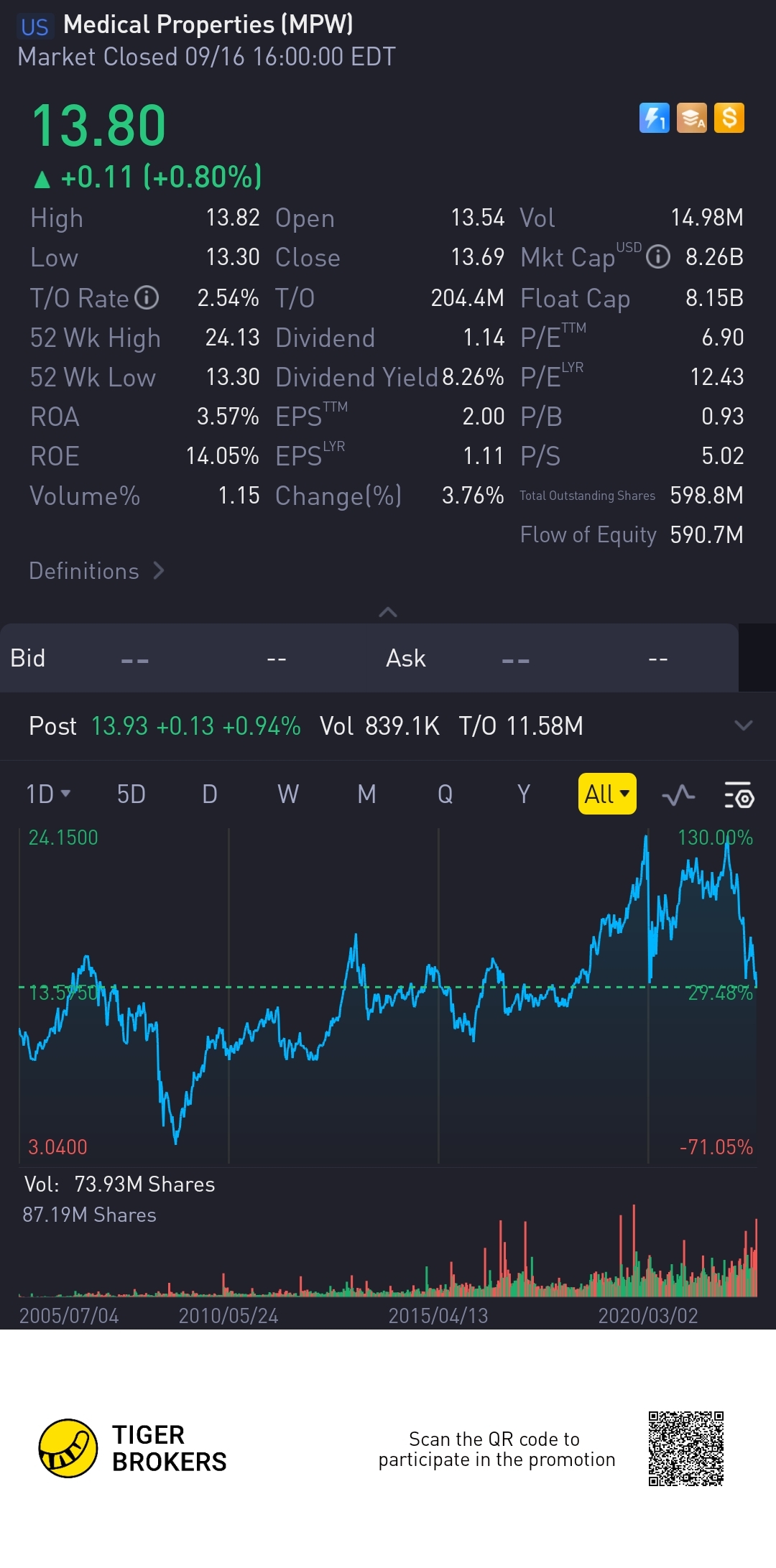Screen dimensions: 776x1568
Task: Click the 2020/03/02 date marker on chart
Action: tap(648, 1315)
